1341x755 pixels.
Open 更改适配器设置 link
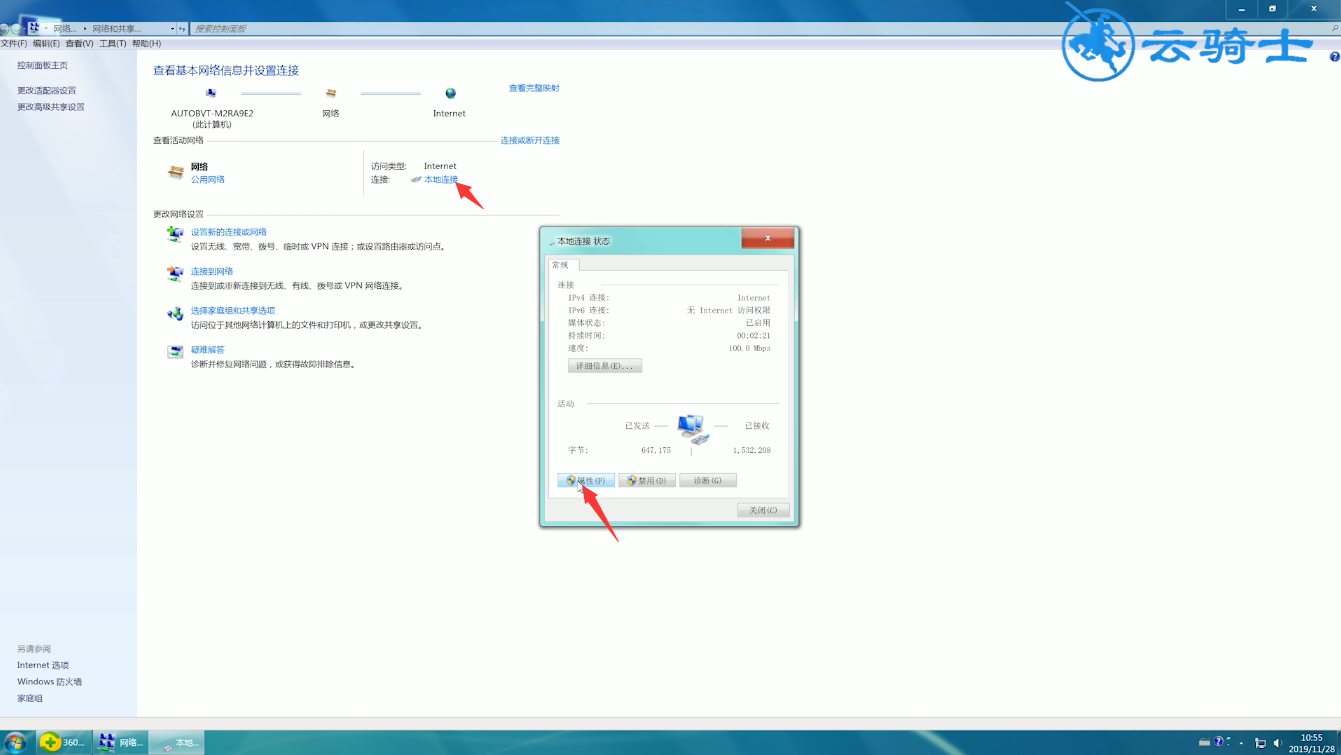coord(46,90)
